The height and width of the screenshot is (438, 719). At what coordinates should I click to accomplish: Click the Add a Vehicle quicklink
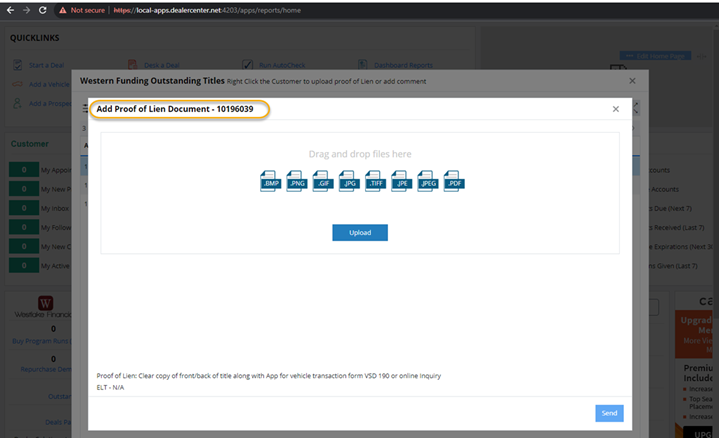click(50, 84)
